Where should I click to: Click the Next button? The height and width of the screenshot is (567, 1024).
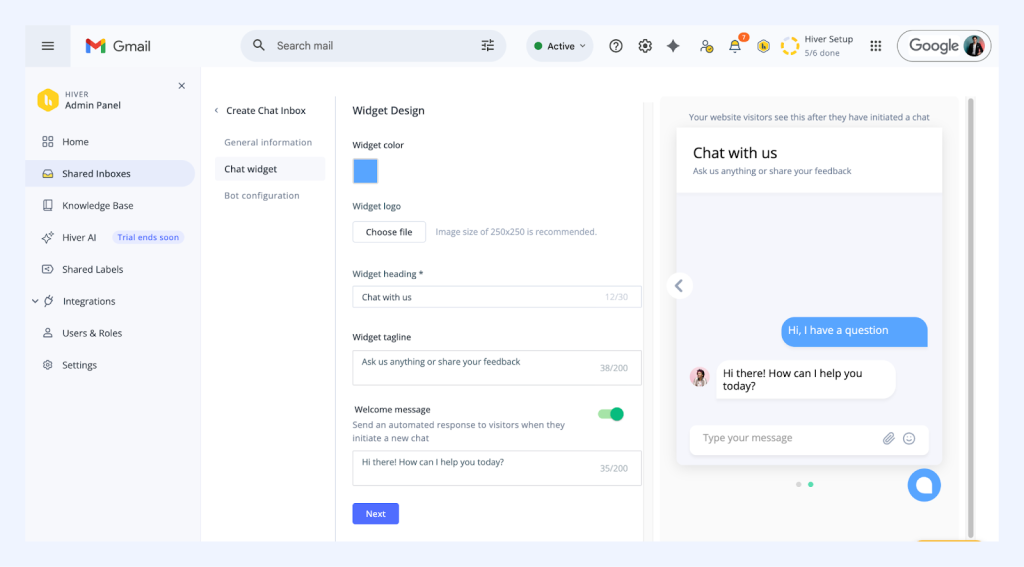(375, 514)
